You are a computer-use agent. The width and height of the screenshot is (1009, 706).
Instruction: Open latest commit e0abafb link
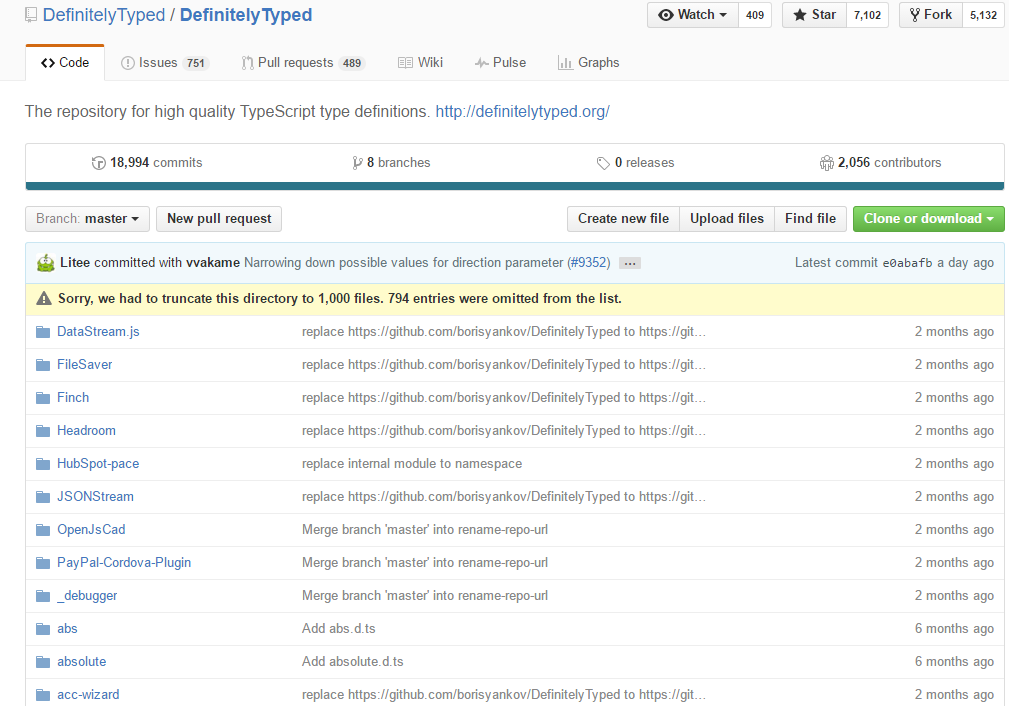click(x=907, y=263)
